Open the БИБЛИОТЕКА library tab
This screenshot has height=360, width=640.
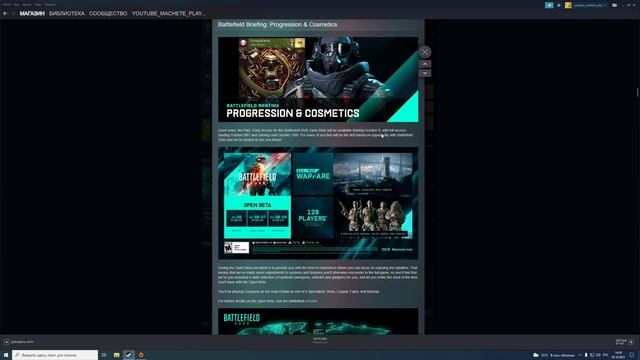pos(67,13)
